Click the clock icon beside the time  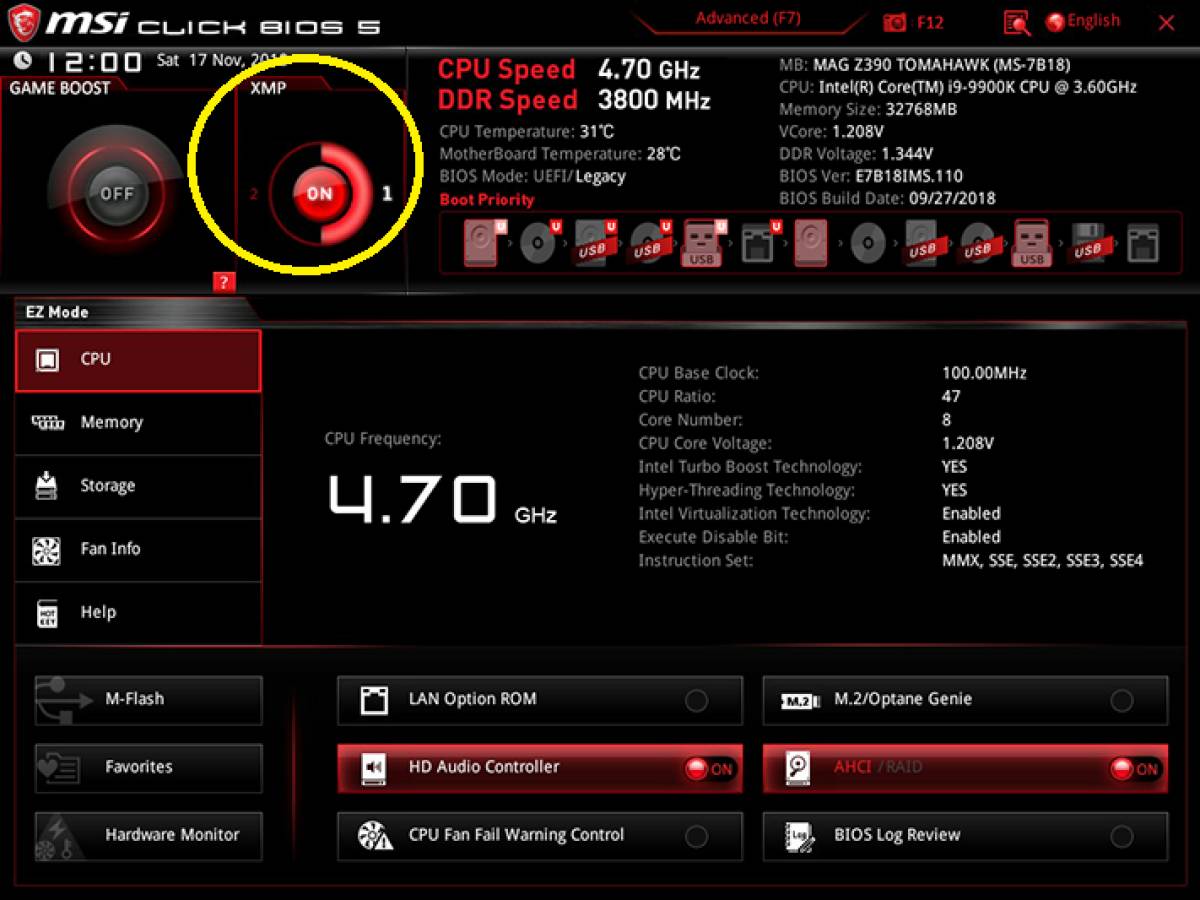(x=22, y=61)
